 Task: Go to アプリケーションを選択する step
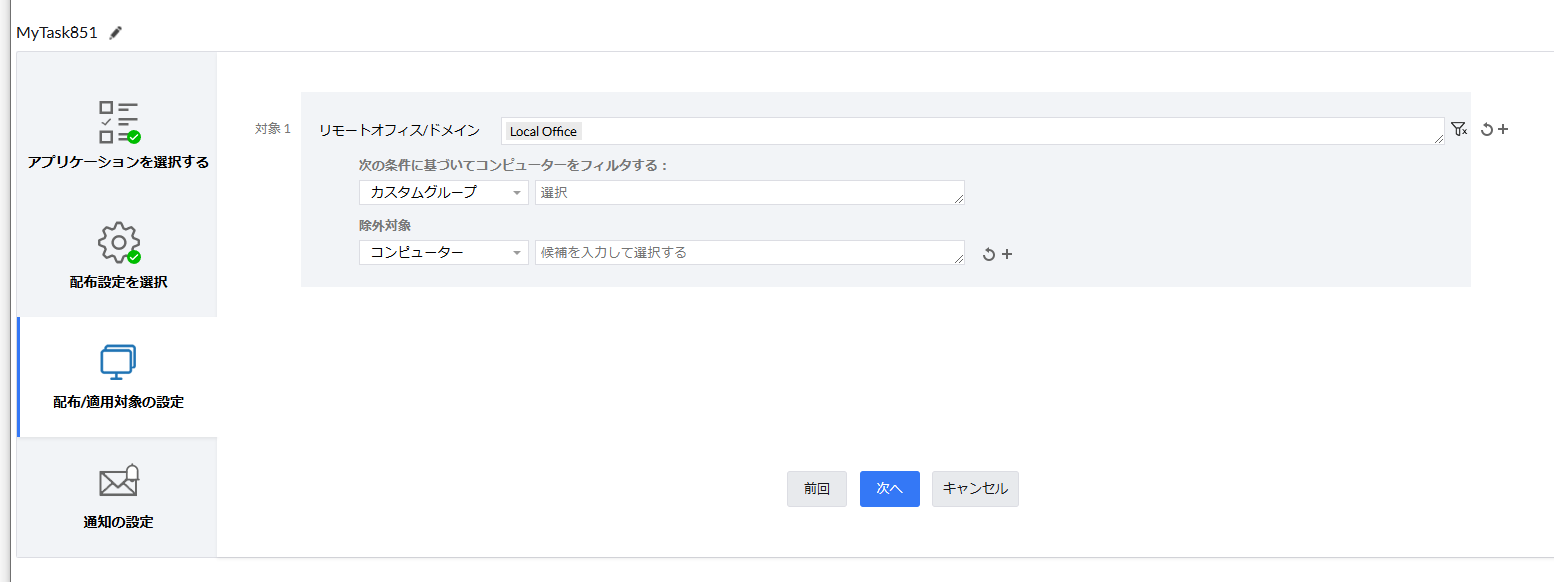point(118,162)
